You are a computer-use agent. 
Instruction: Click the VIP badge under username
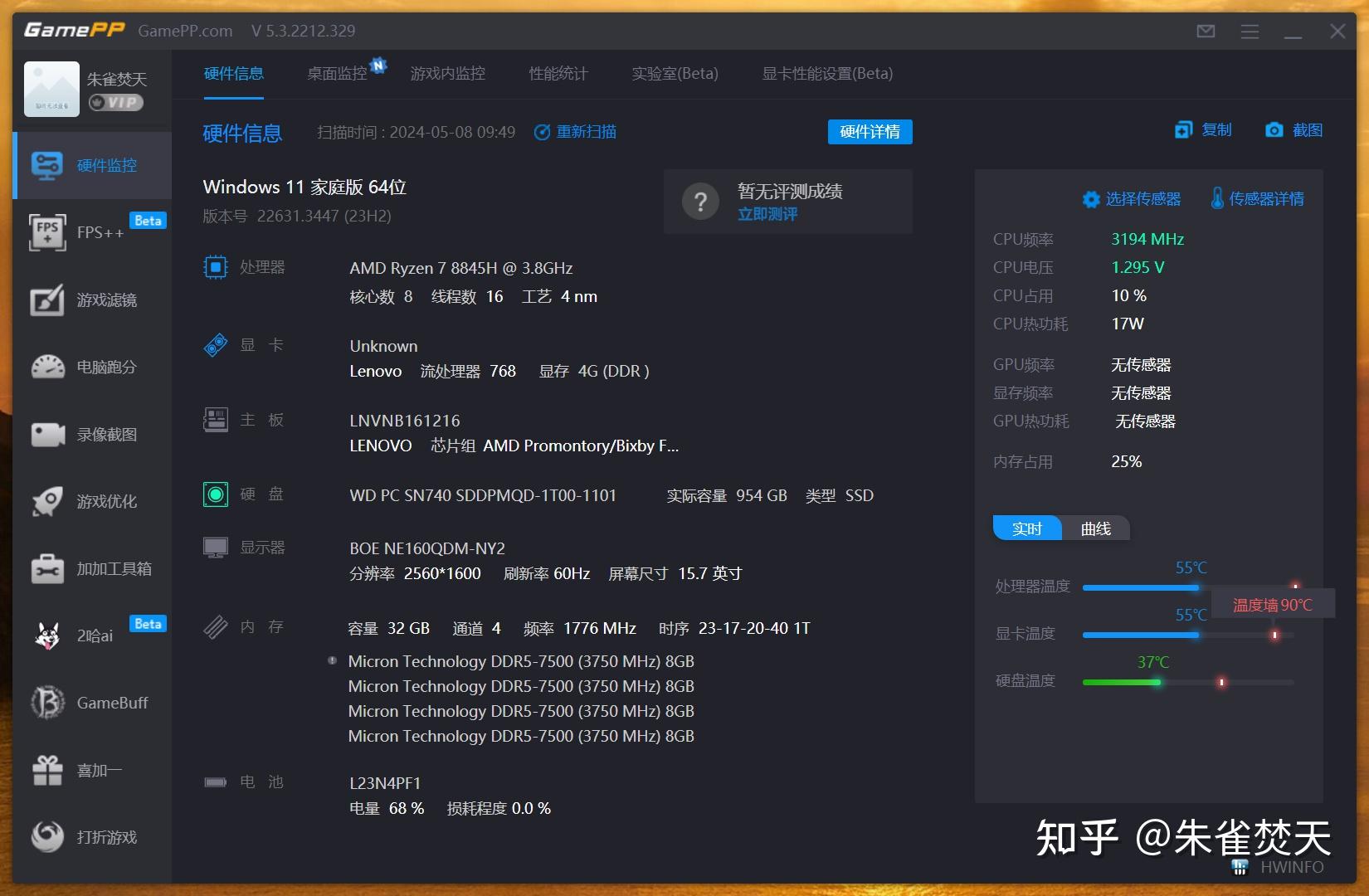click(x=115, y=103)
